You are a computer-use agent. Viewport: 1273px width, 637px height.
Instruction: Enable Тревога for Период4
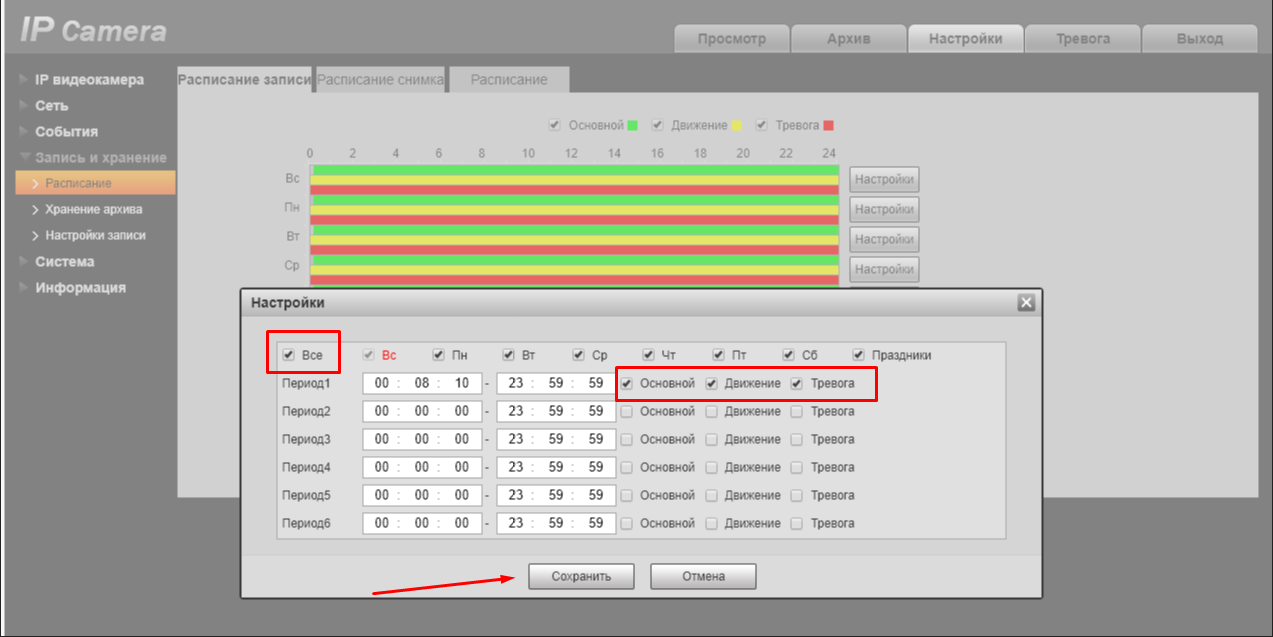click(x=796, y=467)
